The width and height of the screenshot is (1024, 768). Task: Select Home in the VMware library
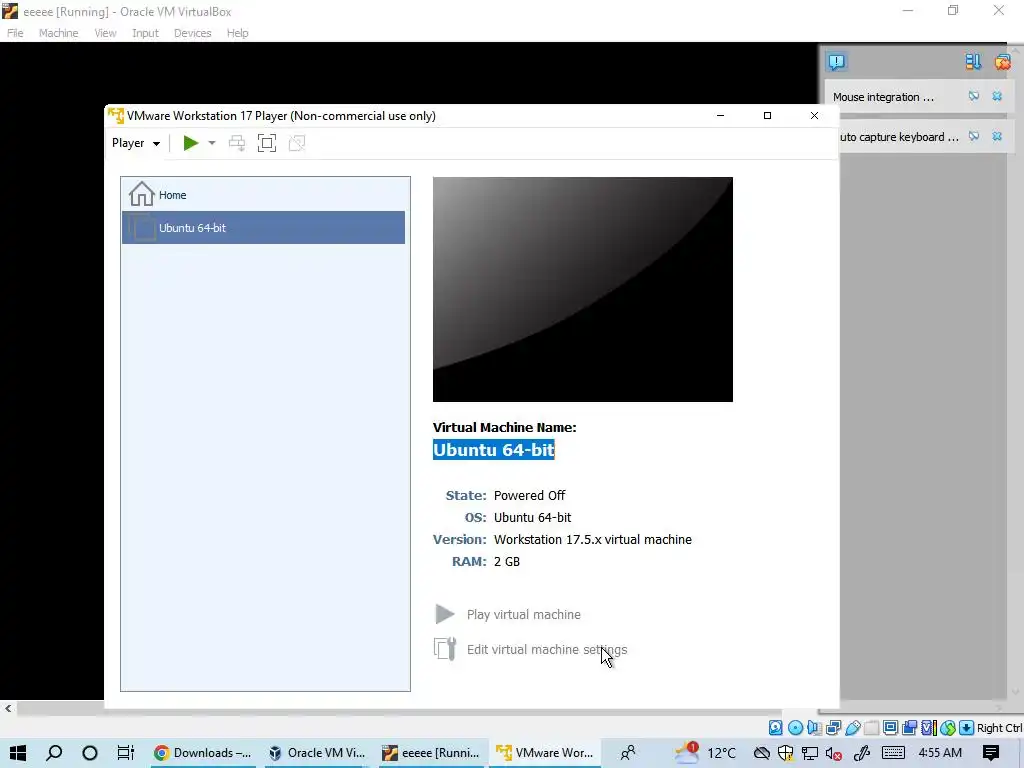pos(263,195)
